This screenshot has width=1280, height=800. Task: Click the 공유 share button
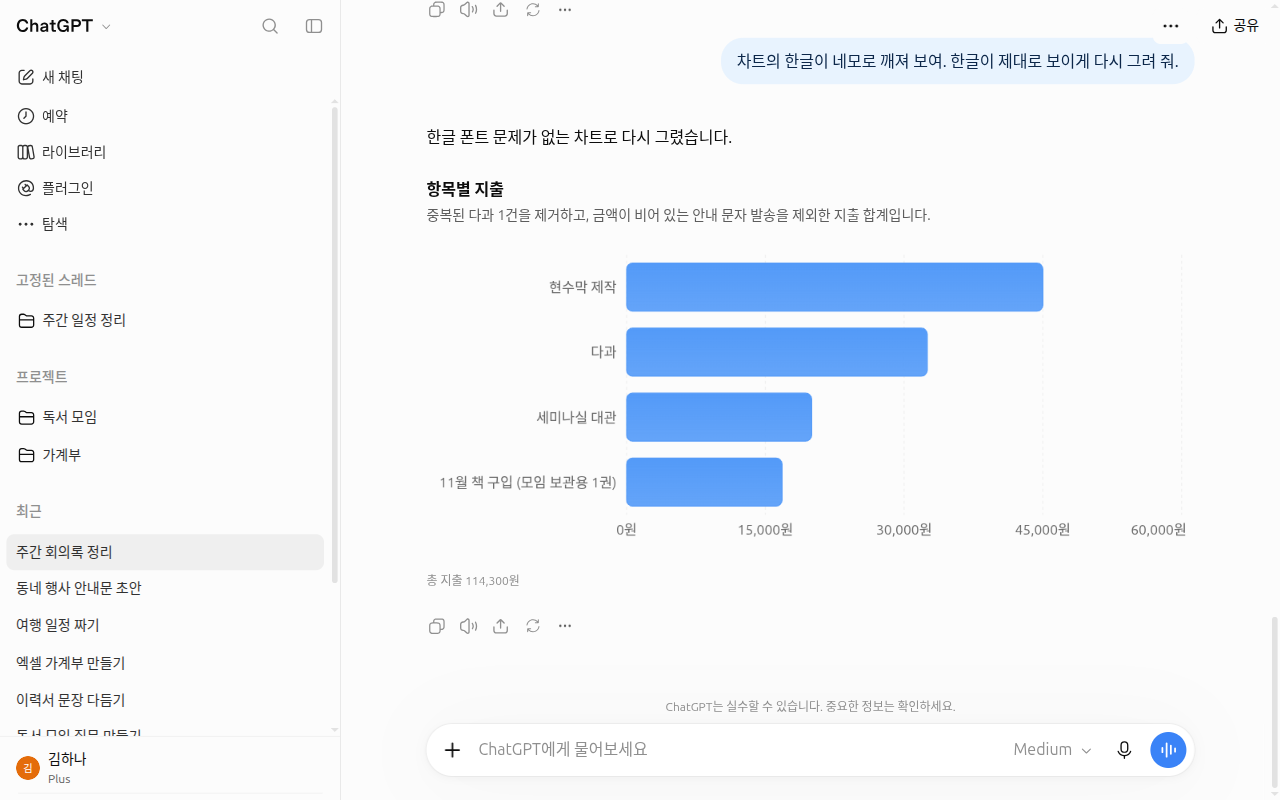(1235, 26)
